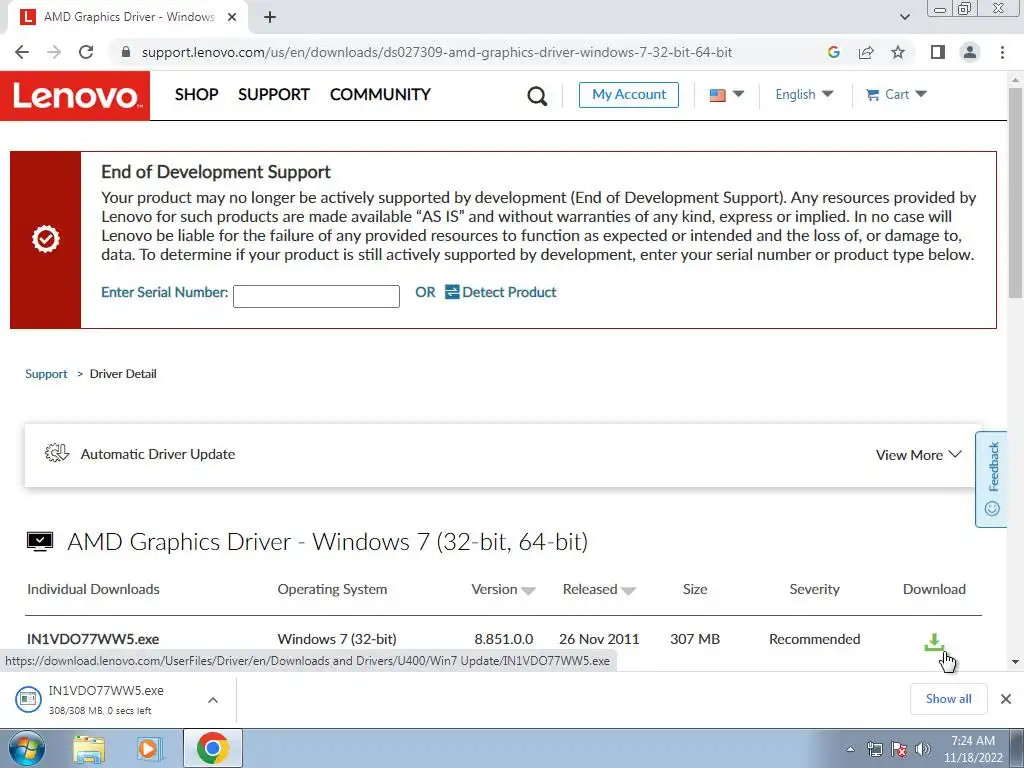Screen dimensions: 1024x768
Task: Click the monitor icon beside AMD Graphics Driver heading
Action: (40, 541)
